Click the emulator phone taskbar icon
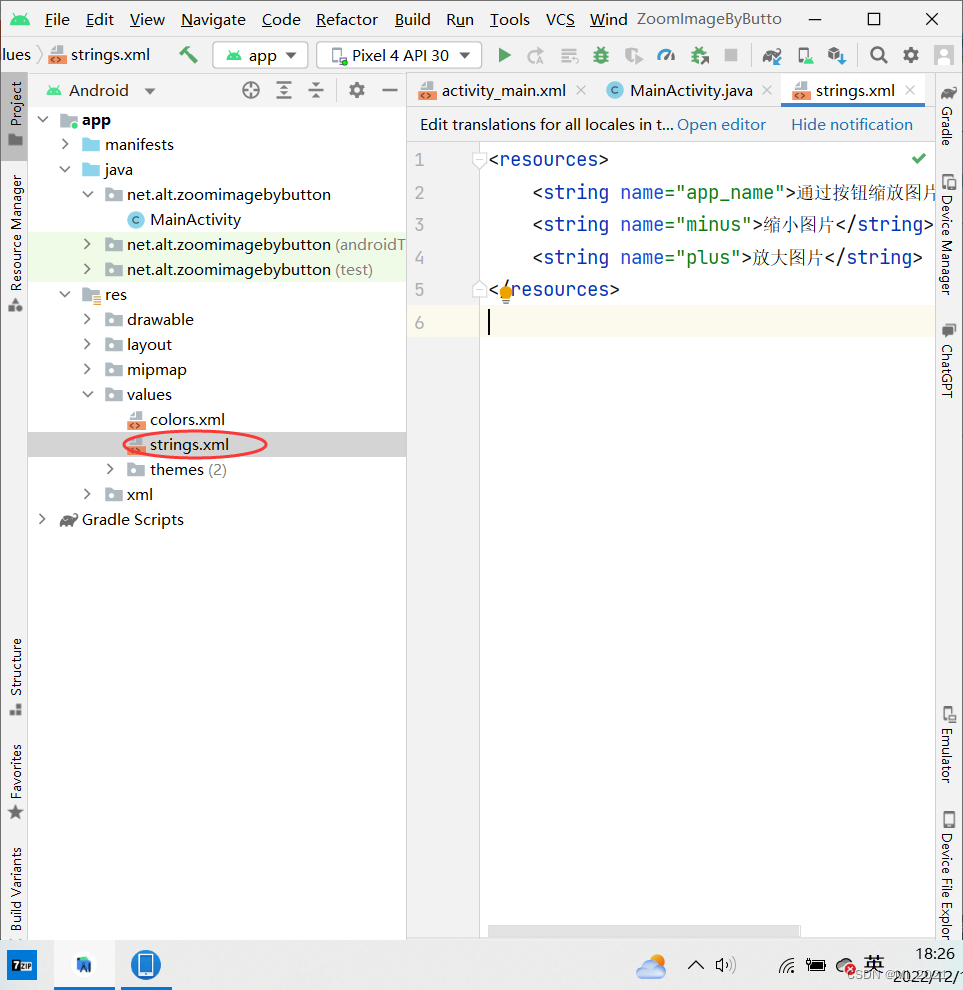 pyautogui.click(x=146, y=965)
